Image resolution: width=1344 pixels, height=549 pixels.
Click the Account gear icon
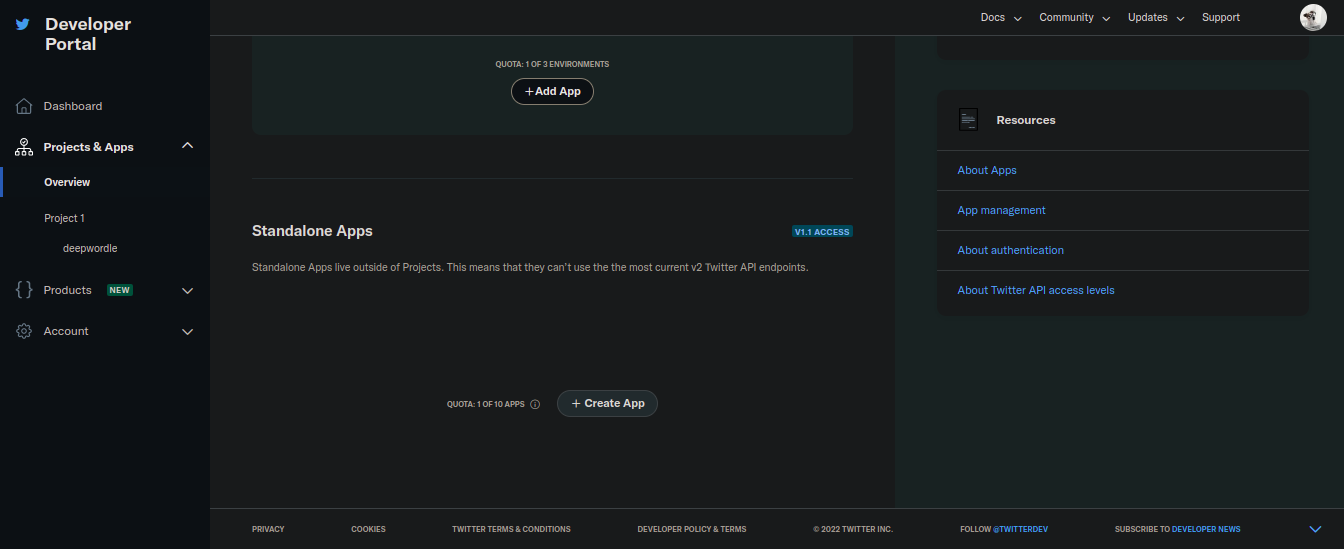(24, 331)
